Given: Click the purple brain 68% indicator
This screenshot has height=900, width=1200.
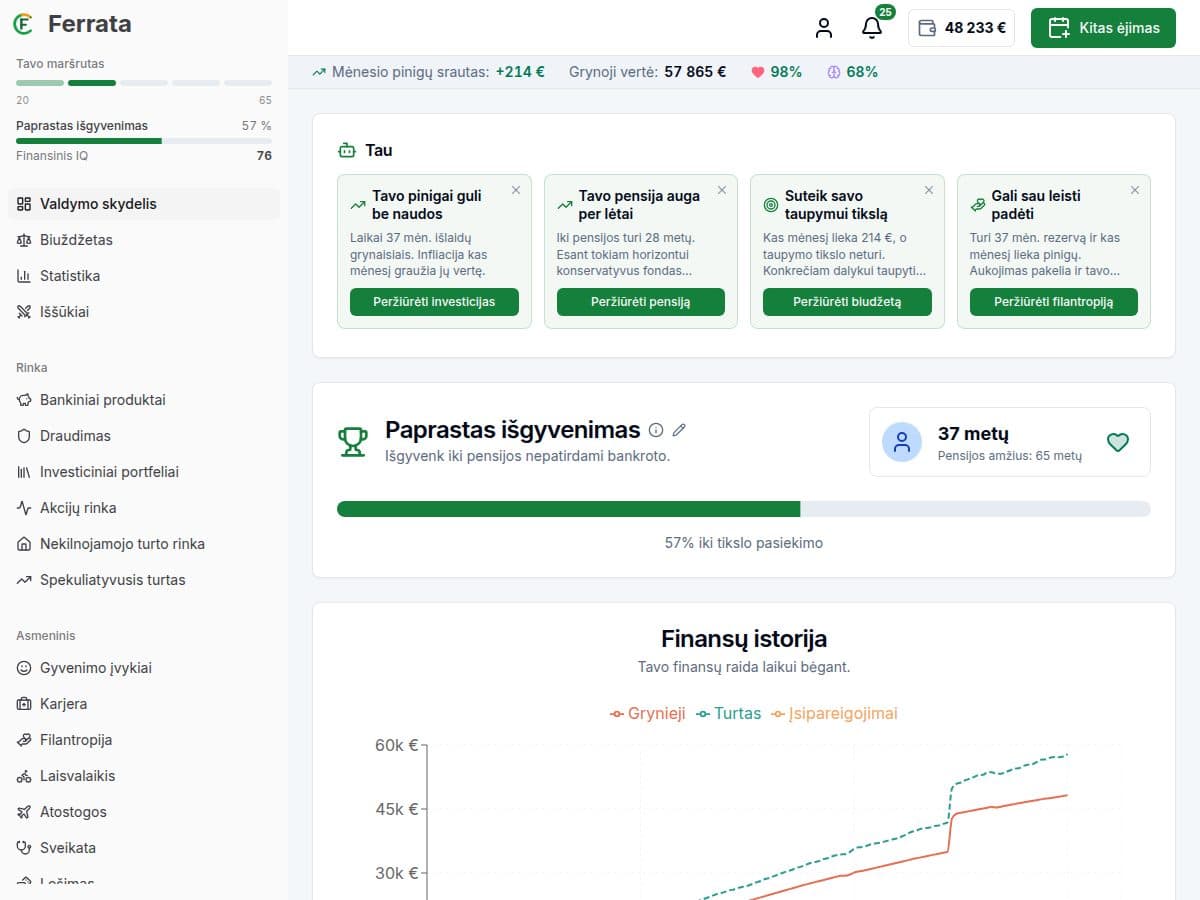Looking at the screenshot, I should pyautogui.click(x=852, y=72).
